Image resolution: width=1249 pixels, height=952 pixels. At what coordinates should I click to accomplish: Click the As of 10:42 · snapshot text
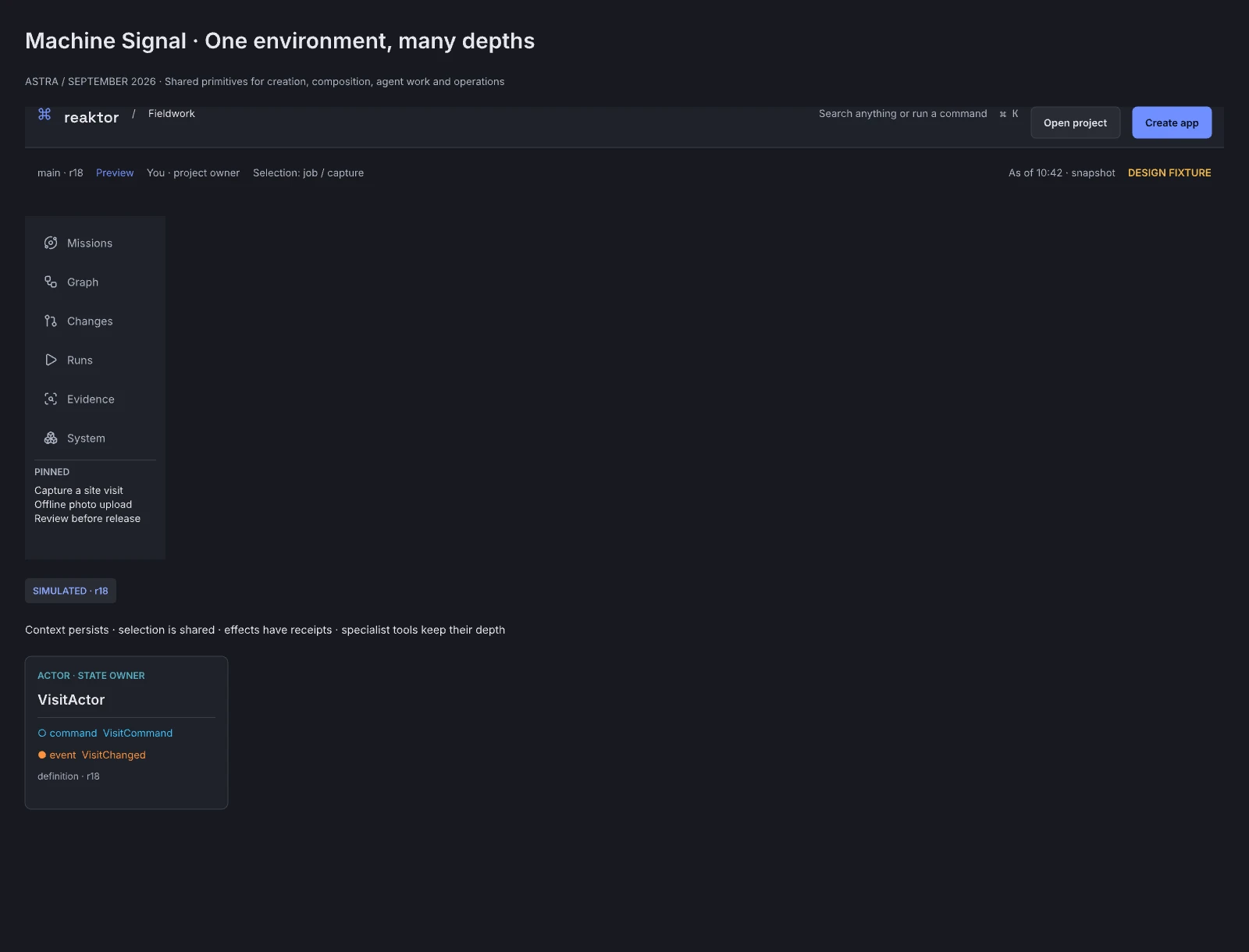coord(1062,173)
